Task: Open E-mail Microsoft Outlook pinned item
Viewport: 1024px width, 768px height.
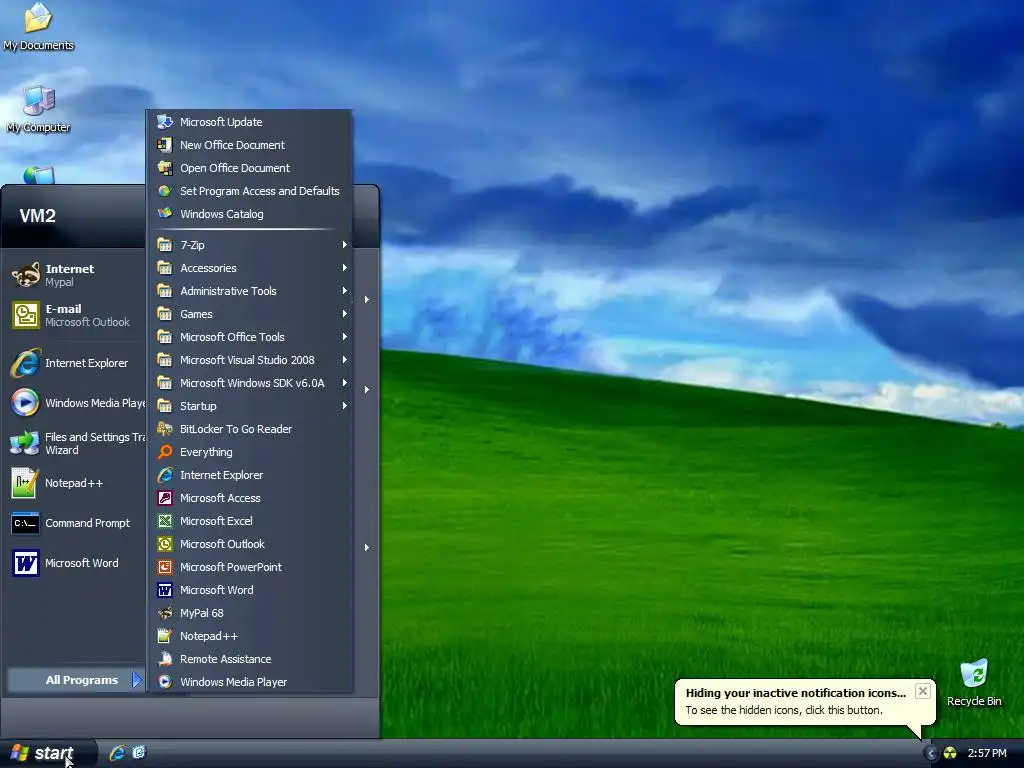Action: click(x=75, y=315)
